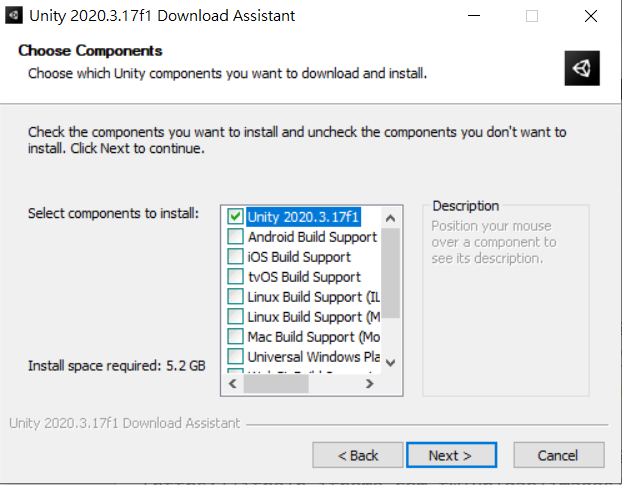Click the horizontal scroll left arrow
This screenshot has height=486, width=622.
coord(233,384)
